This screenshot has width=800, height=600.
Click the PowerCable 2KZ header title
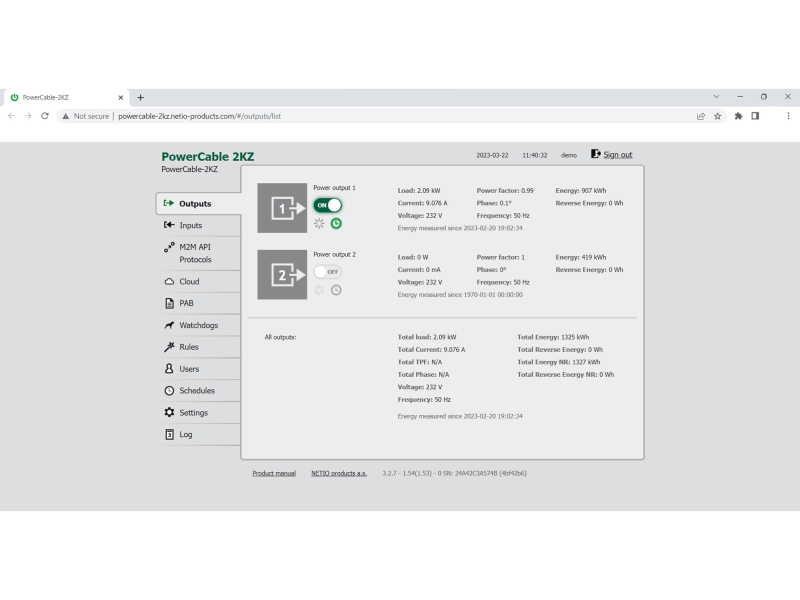pos(208,157)
